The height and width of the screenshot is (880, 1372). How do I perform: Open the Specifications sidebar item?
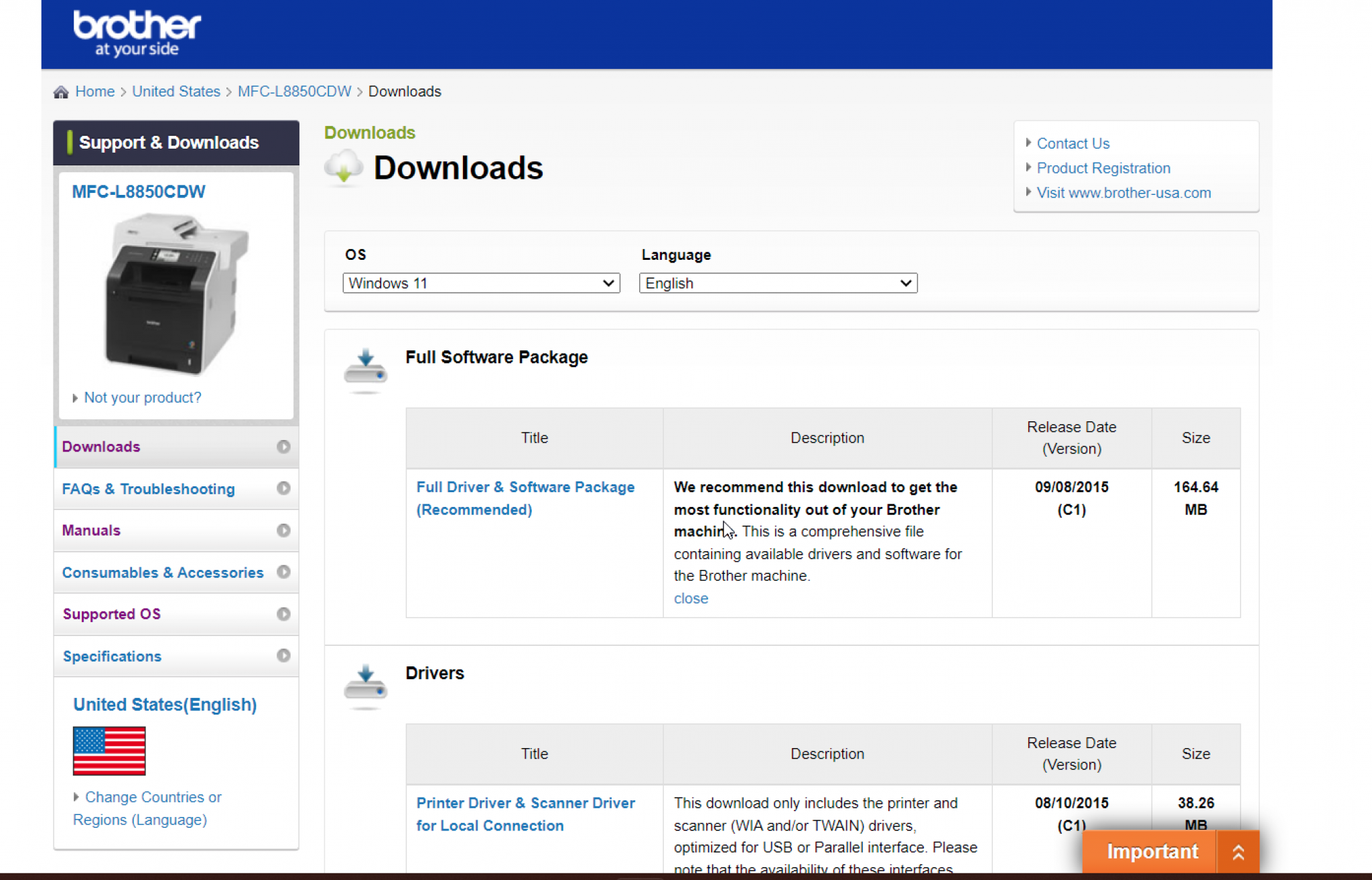[x=112, y=656]
